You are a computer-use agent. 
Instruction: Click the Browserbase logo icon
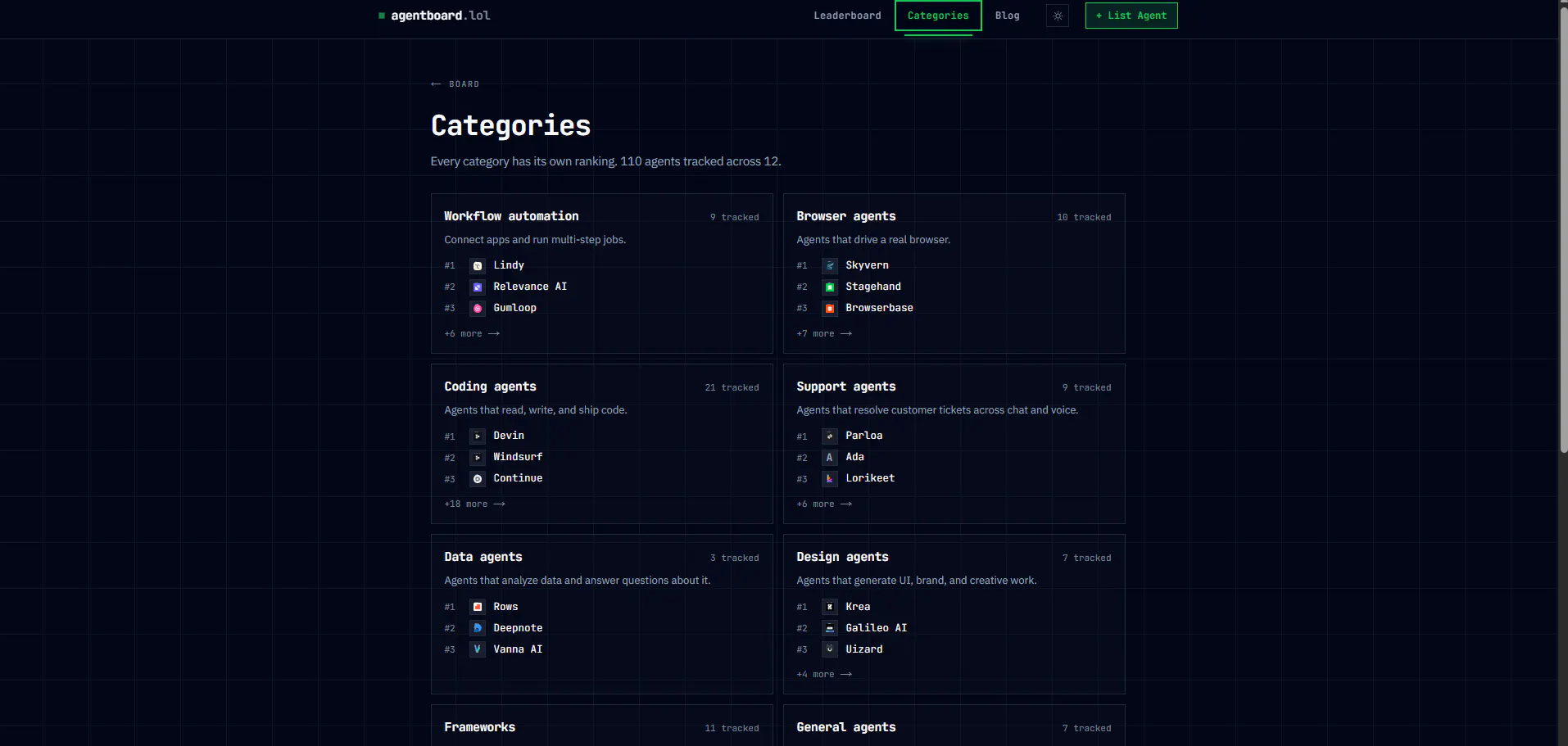pyautogui.click(x=830, y=309)
